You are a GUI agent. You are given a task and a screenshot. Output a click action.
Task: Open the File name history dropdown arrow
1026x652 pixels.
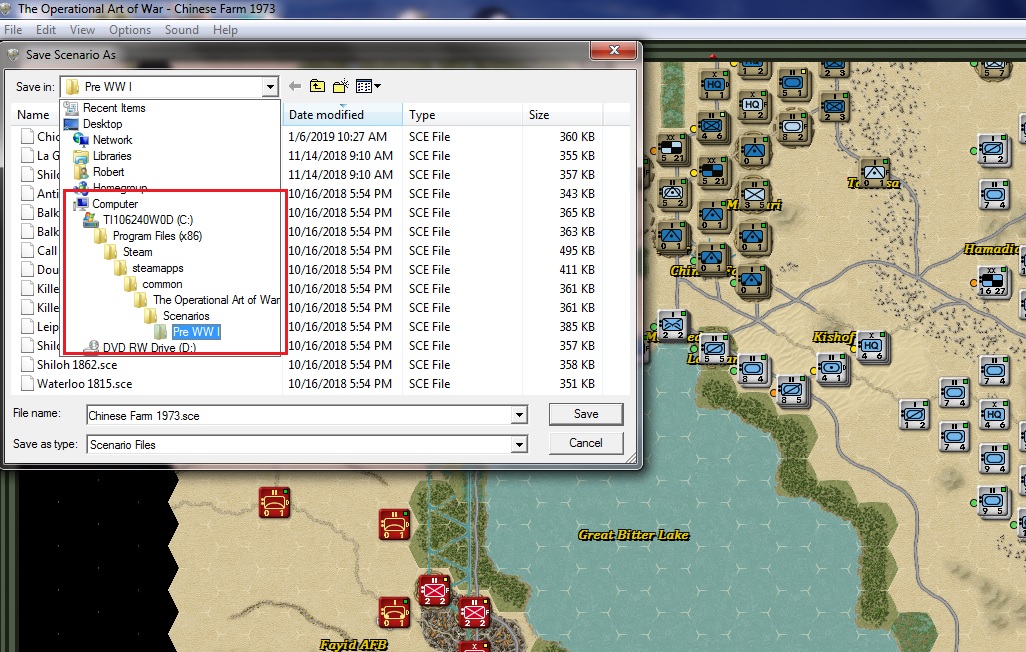[519, 415]
